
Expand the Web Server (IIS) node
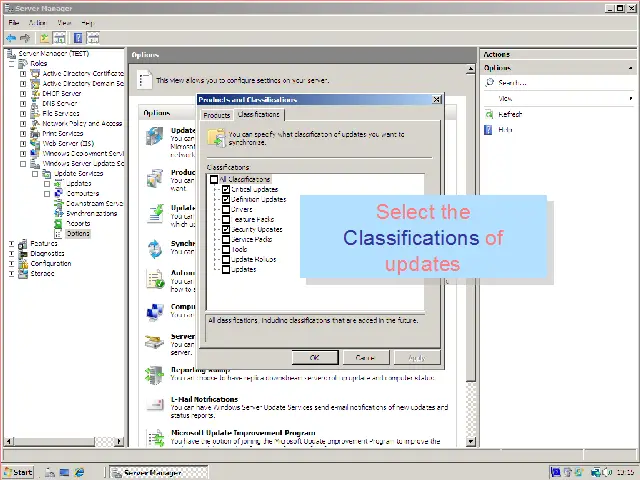pos(23,144)
